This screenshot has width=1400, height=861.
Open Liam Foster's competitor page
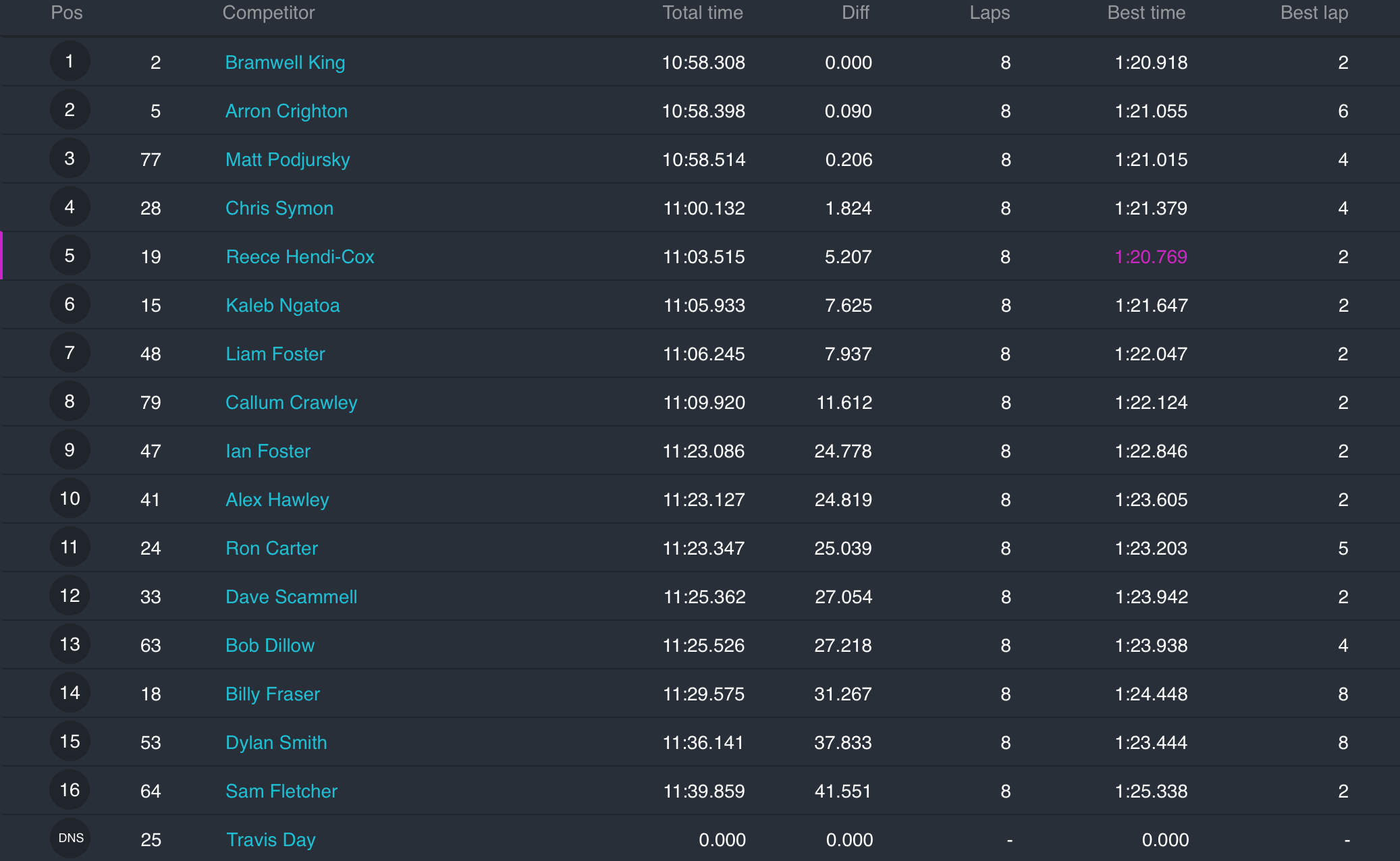point(275,354)
